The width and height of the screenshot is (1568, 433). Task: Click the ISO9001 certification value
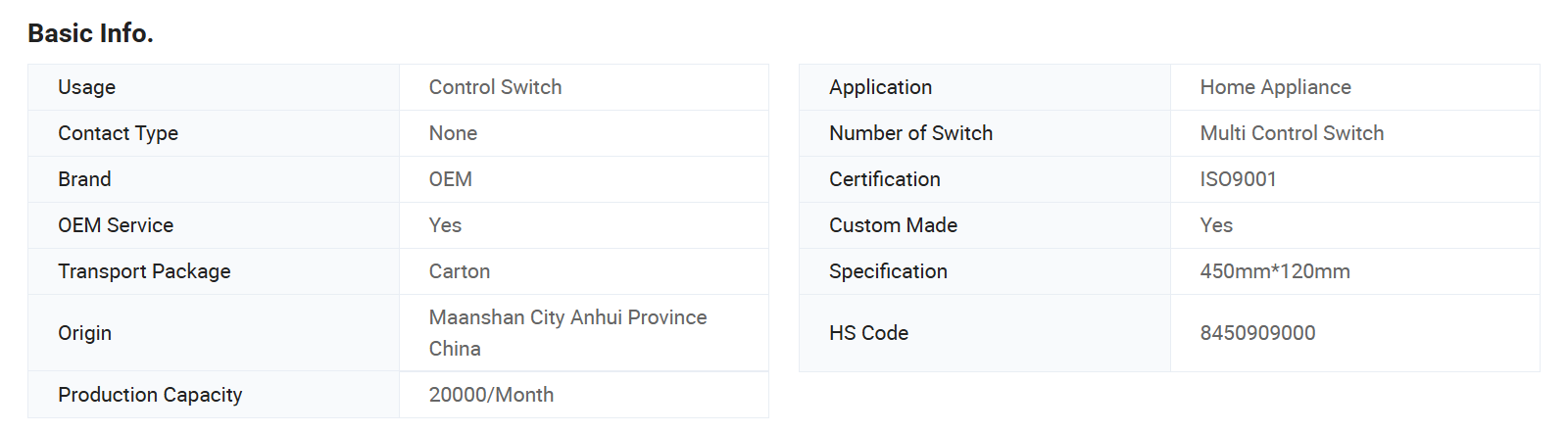1238,179
